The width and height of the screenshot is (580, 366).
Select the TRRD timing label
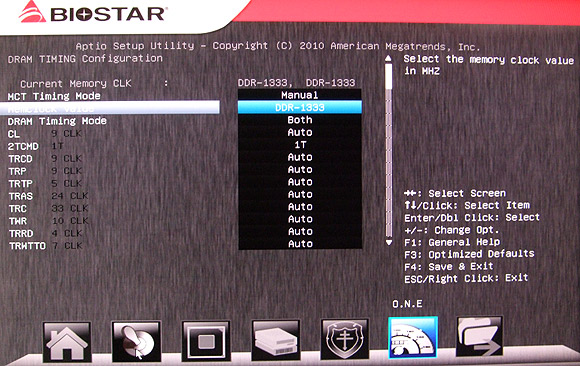tap(21, 234)
